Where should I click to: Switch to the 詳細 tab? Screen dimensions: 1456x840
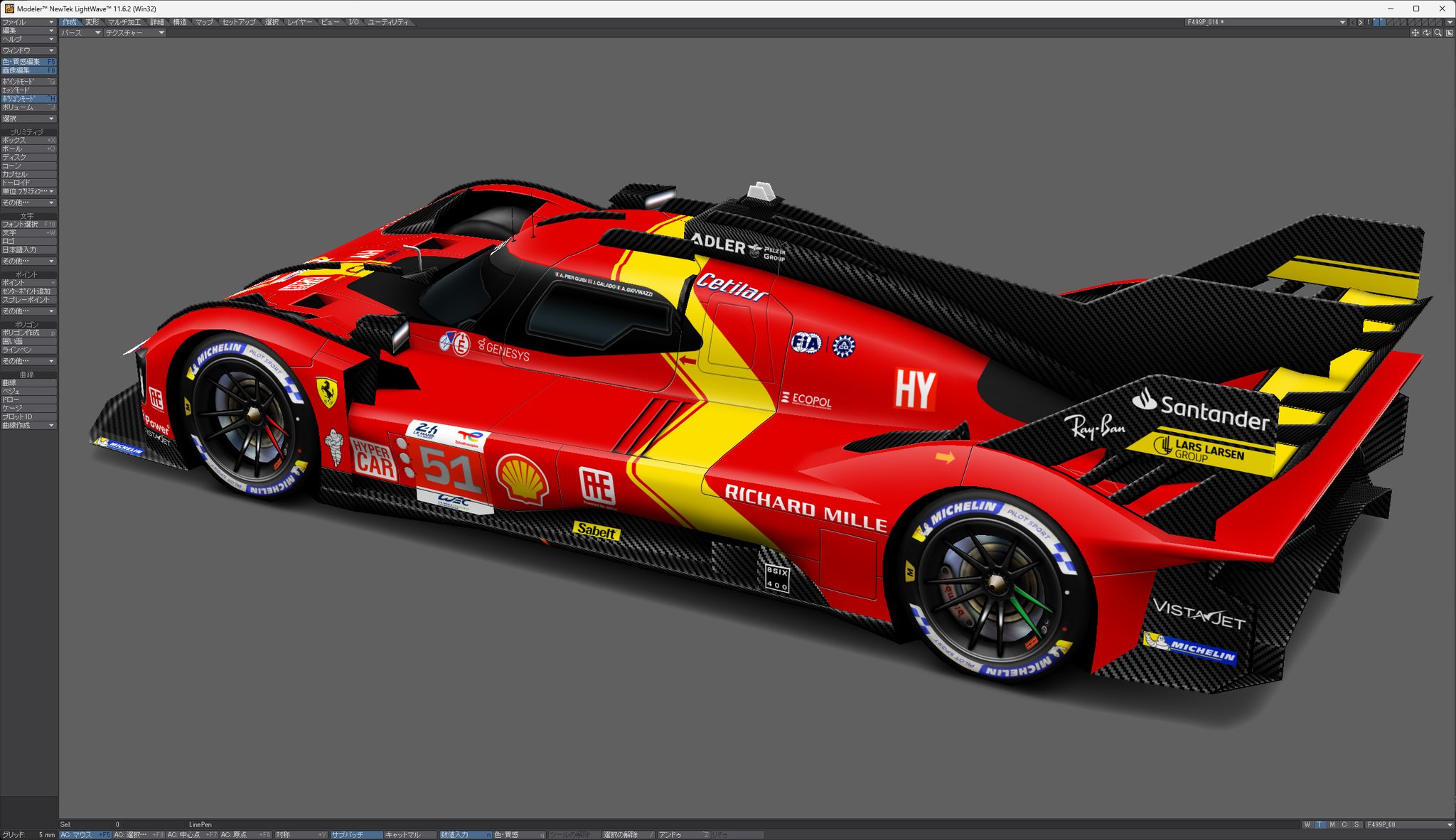157,22
